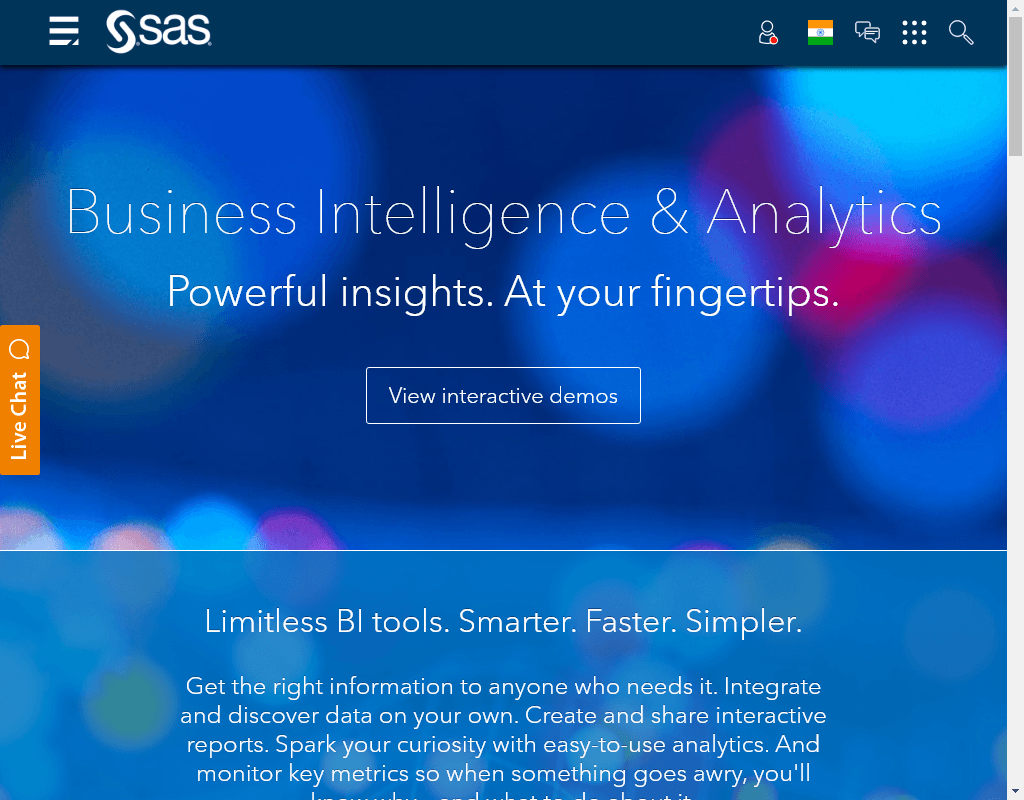Click the speech bubble on Live Chat
Image resolution: width=1024 pixels, height=800 pixels.
tap(20, 349)
